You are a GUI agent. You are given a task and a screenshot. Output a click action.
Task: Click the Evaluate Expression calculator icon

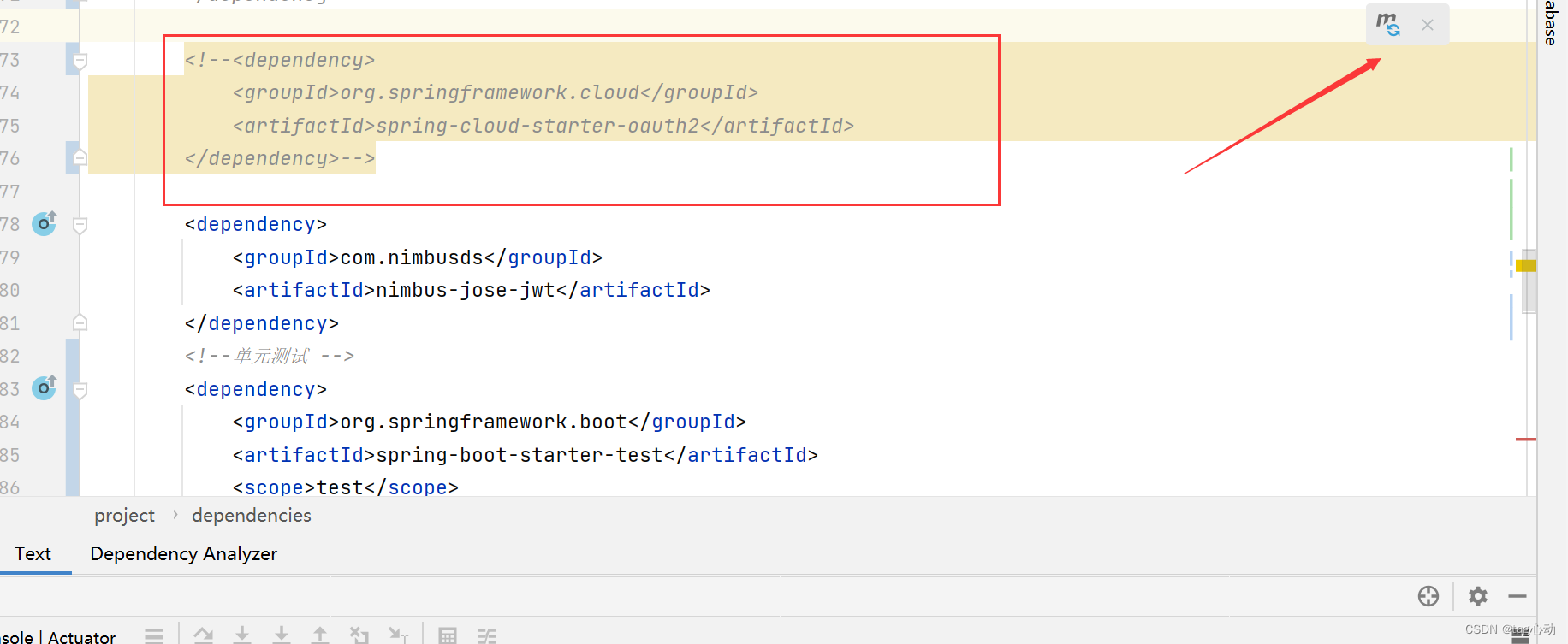click(x=447, y=635)
